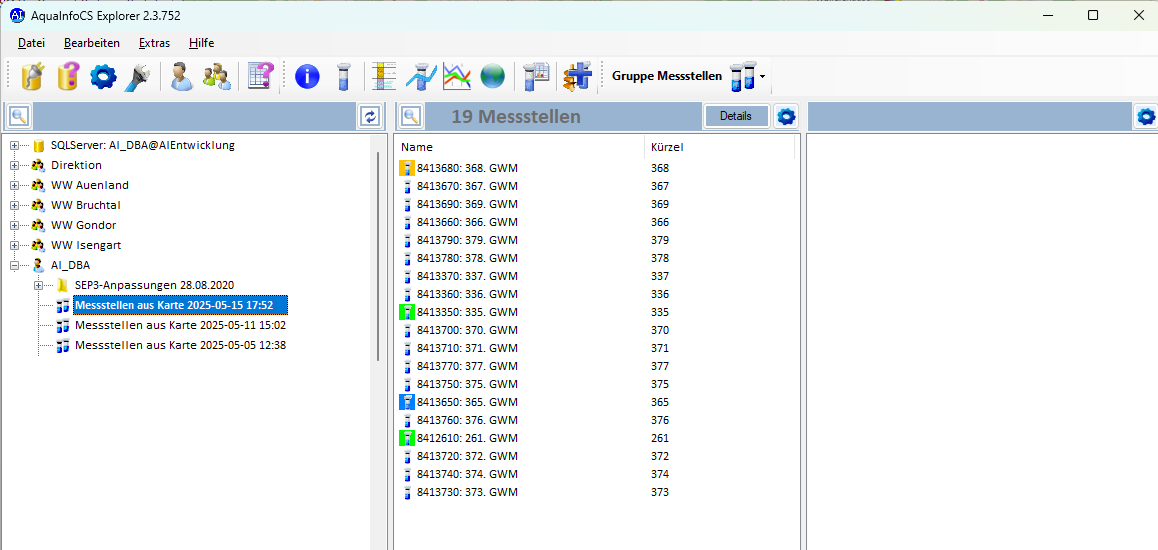Expand the Direktion tree node

[14, 165]
